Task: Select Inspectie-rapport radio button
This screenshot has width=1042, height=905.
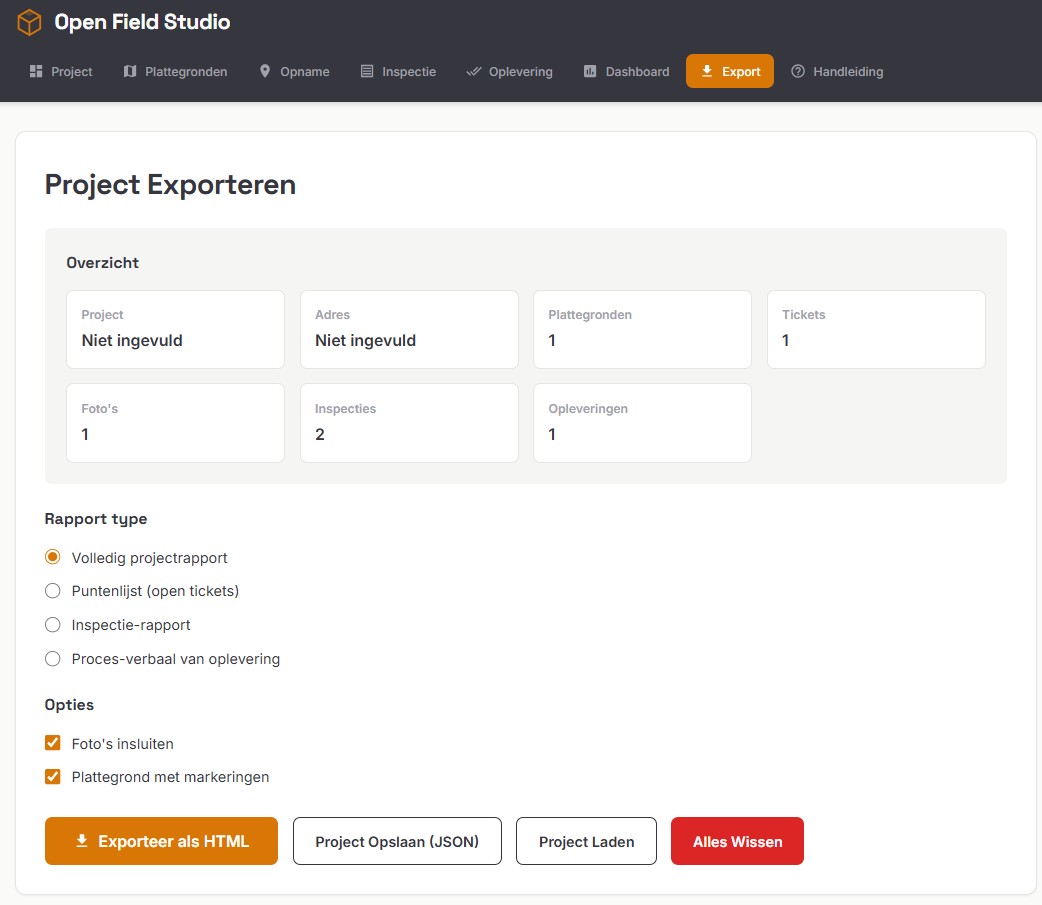Action: pos(53,625)
